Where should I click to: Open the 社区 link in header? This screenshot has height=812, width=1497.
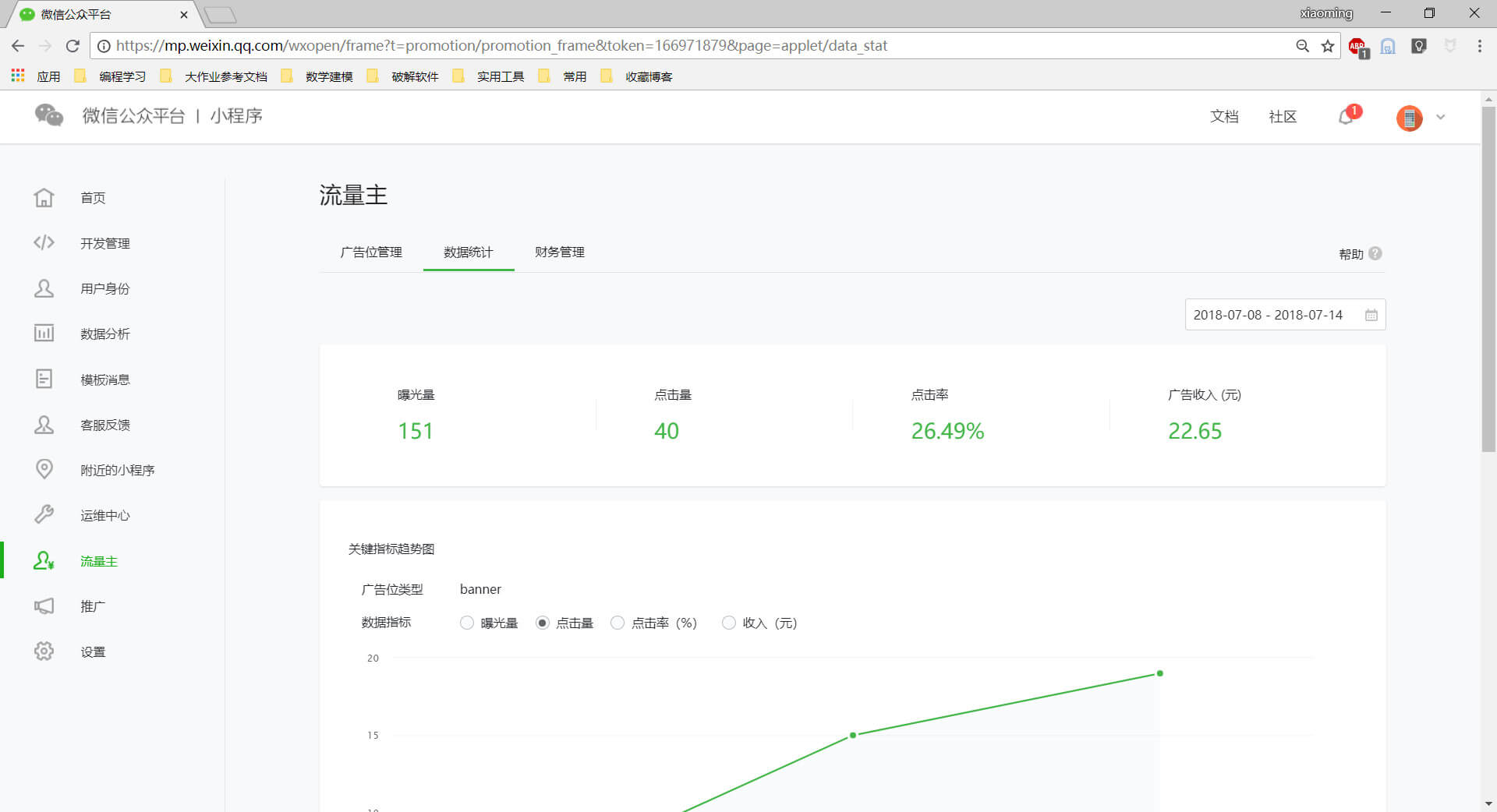coord(1283,116)
